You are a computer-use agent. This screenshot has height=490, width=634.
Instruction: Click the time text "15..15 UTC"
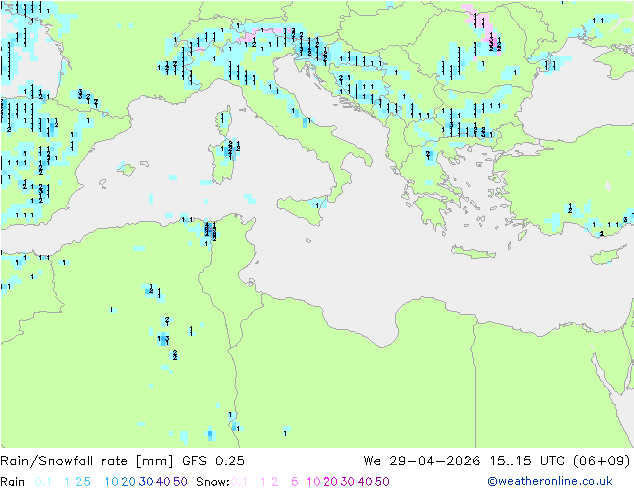click(528, 461)
